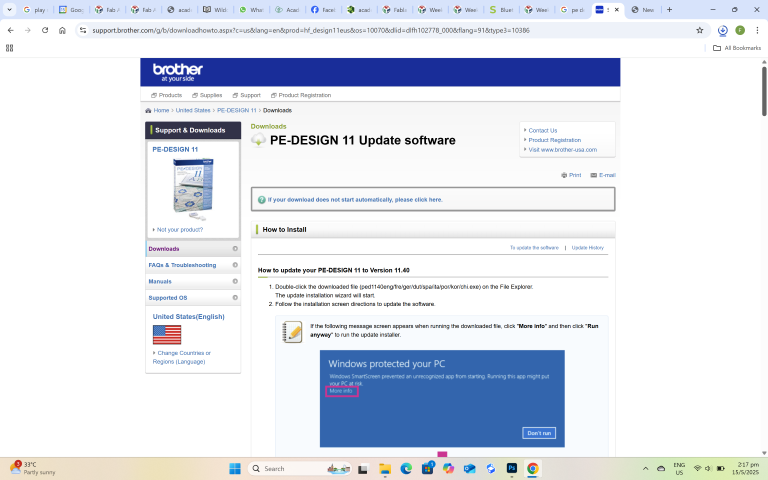Expand the Downloads sidebar item arrow
The image size is (768, 480).
point(235,249)
